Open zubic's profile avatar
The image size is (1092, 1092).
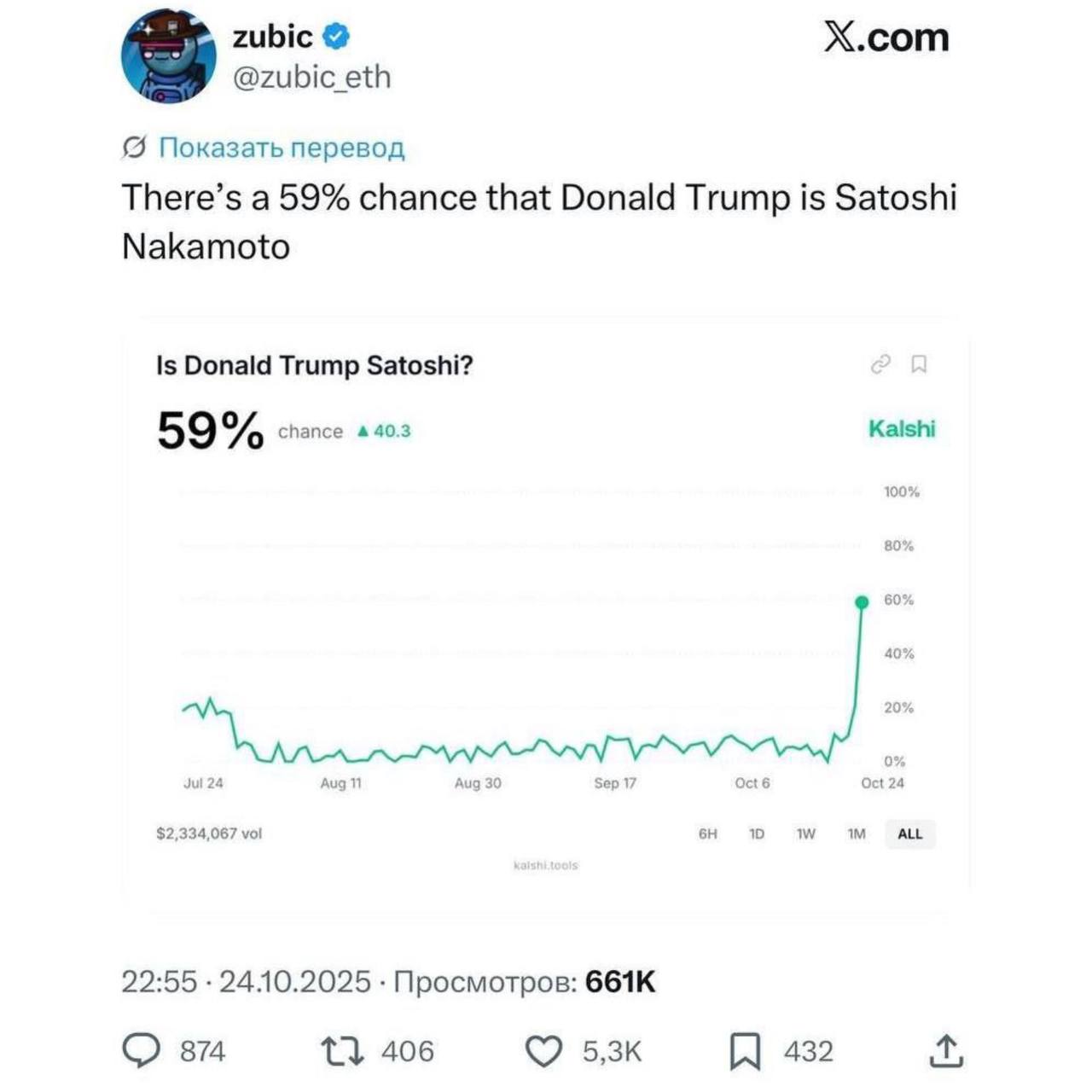point(169,57)
